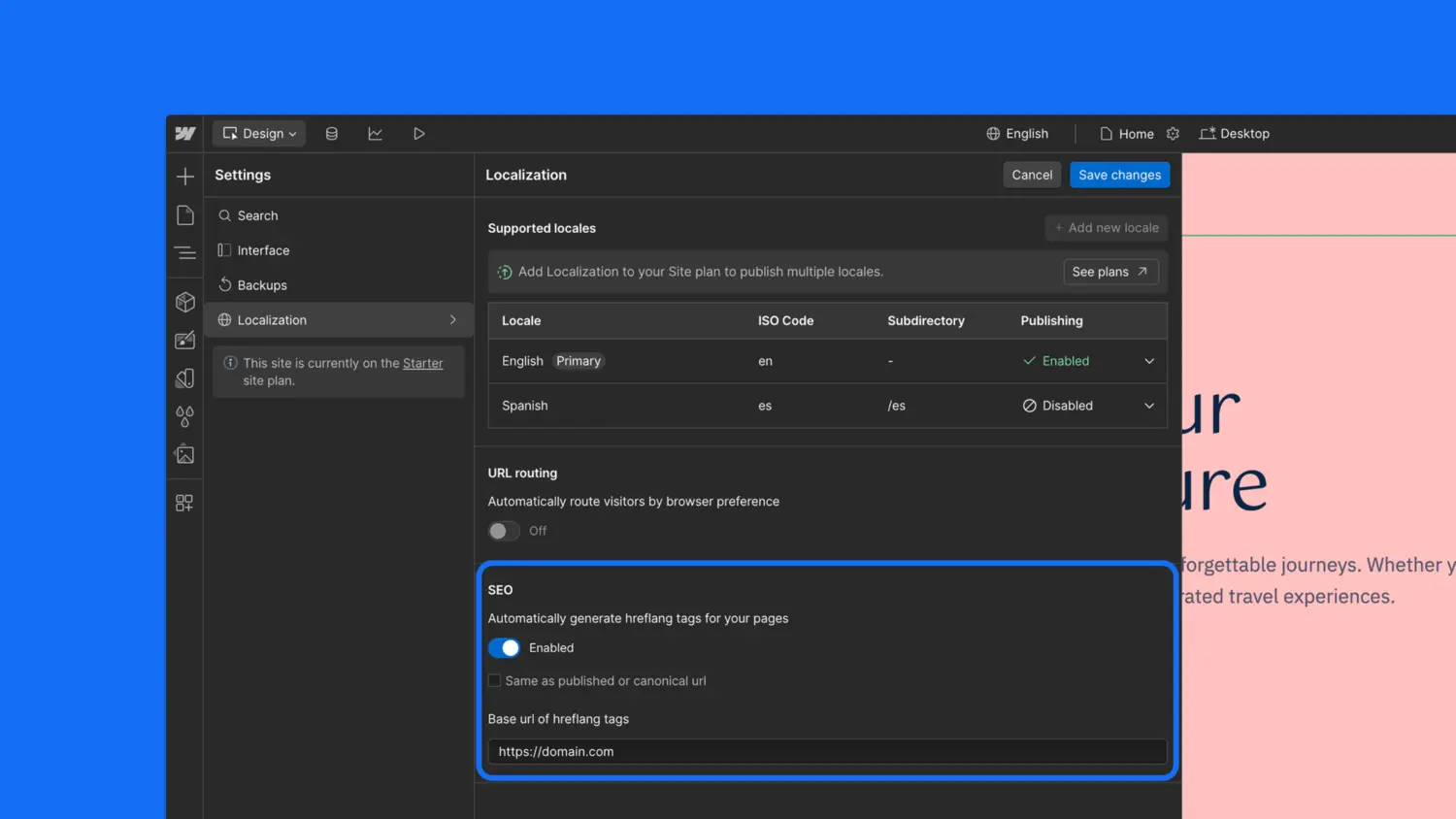The height and width of the screenshot is (819, 1456).
Task: Expand English Enabled publishing dropdown
Action: click(x=1149, y=361)
